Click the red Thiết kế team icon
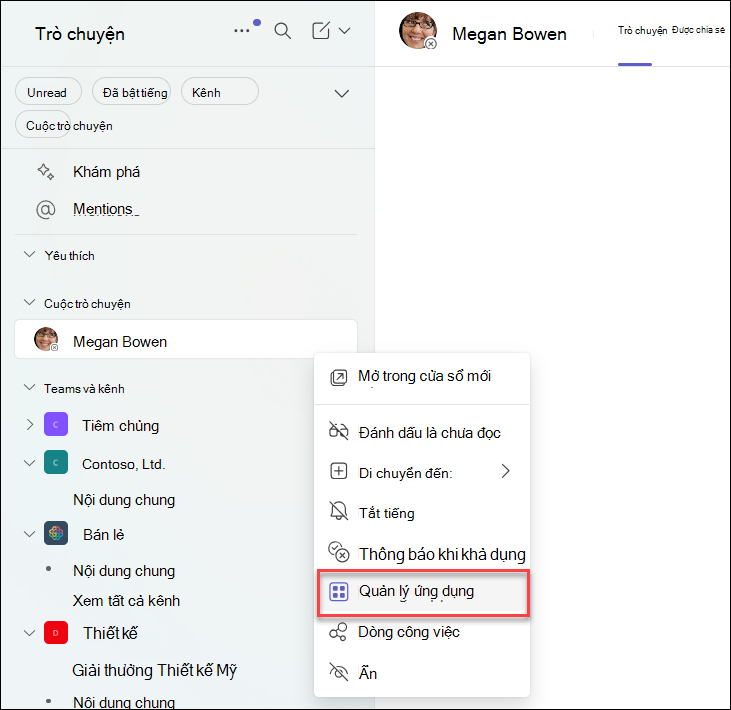The image size is (731, 710). tap(56, 633)
